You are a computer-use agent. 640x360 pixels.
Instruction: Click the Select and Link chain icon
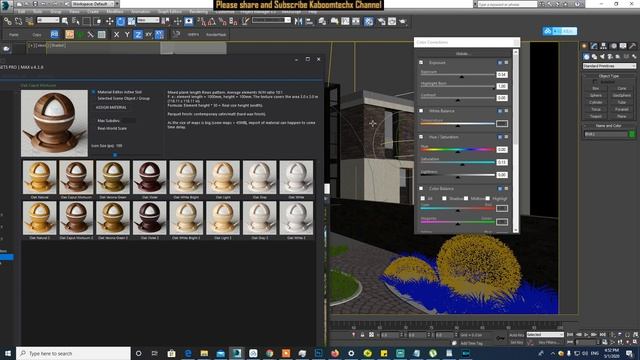click(x=8, y=21)
